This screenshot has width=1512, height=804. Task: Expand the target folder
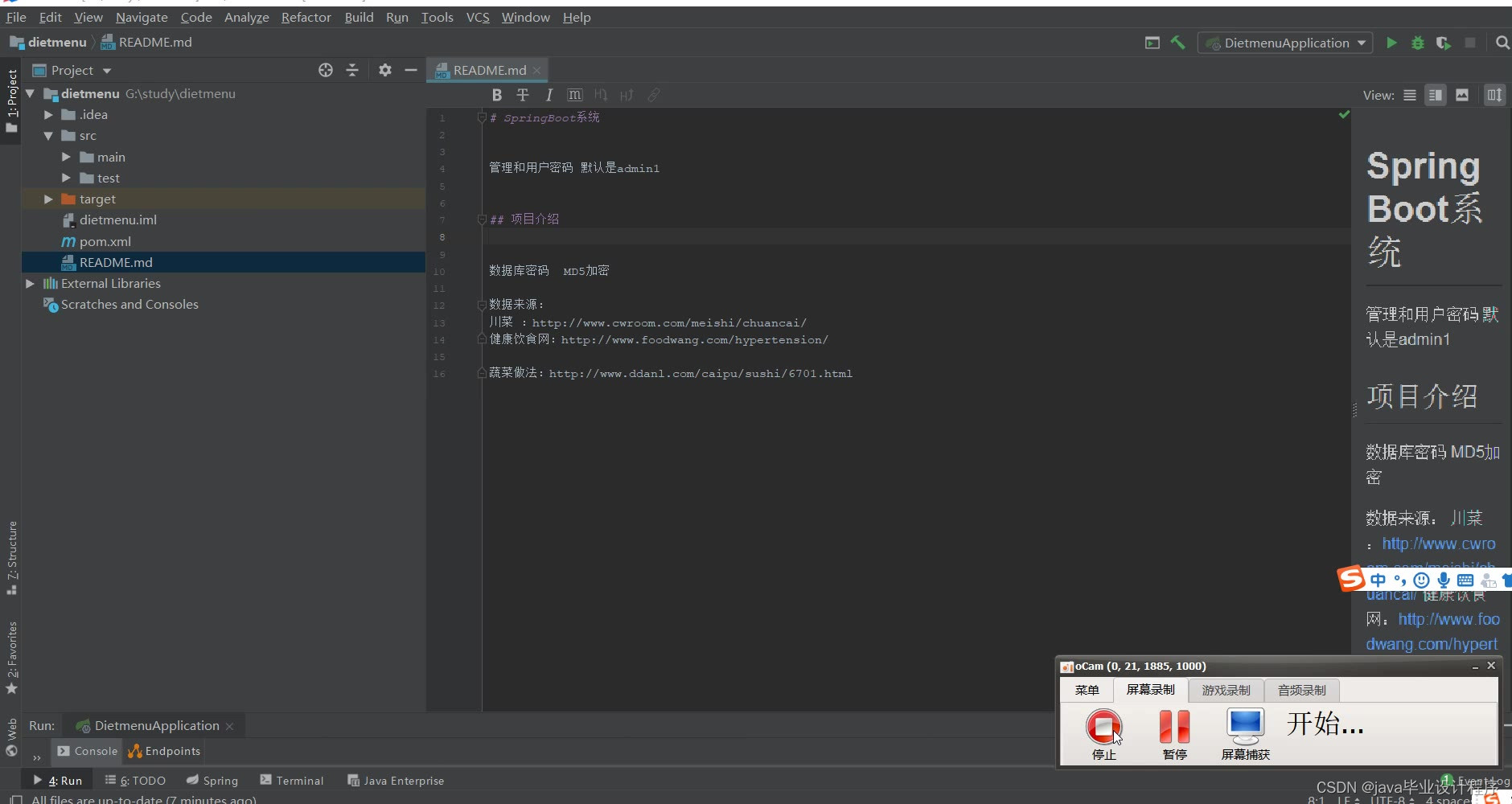48,199
